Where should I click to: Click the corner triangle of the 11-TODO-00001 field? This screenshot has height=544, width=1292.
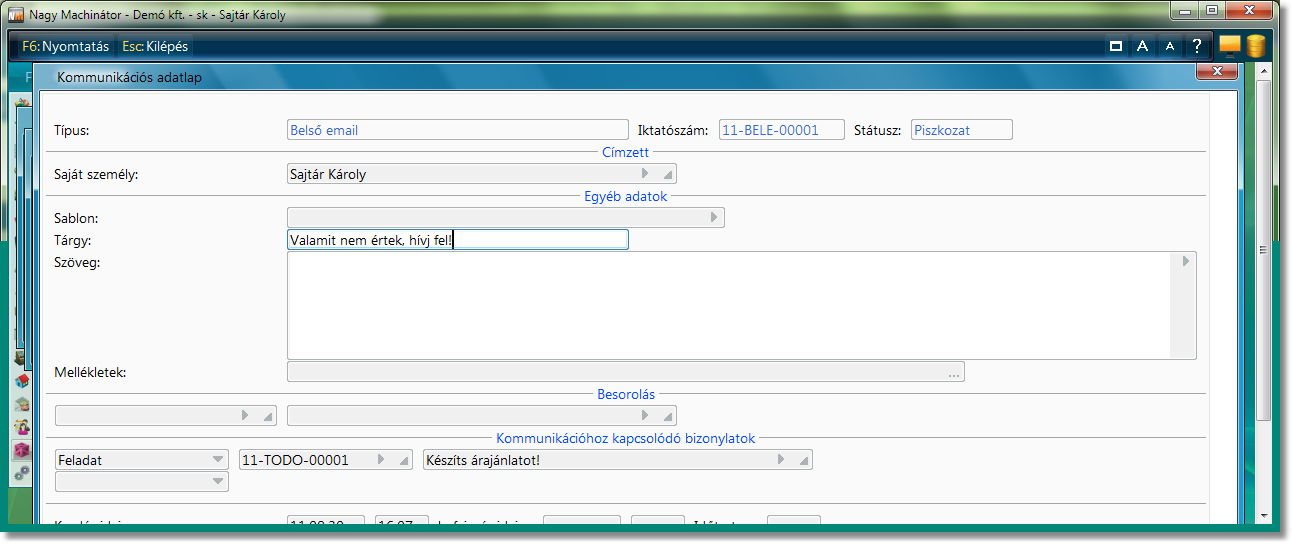click(402, 463)
